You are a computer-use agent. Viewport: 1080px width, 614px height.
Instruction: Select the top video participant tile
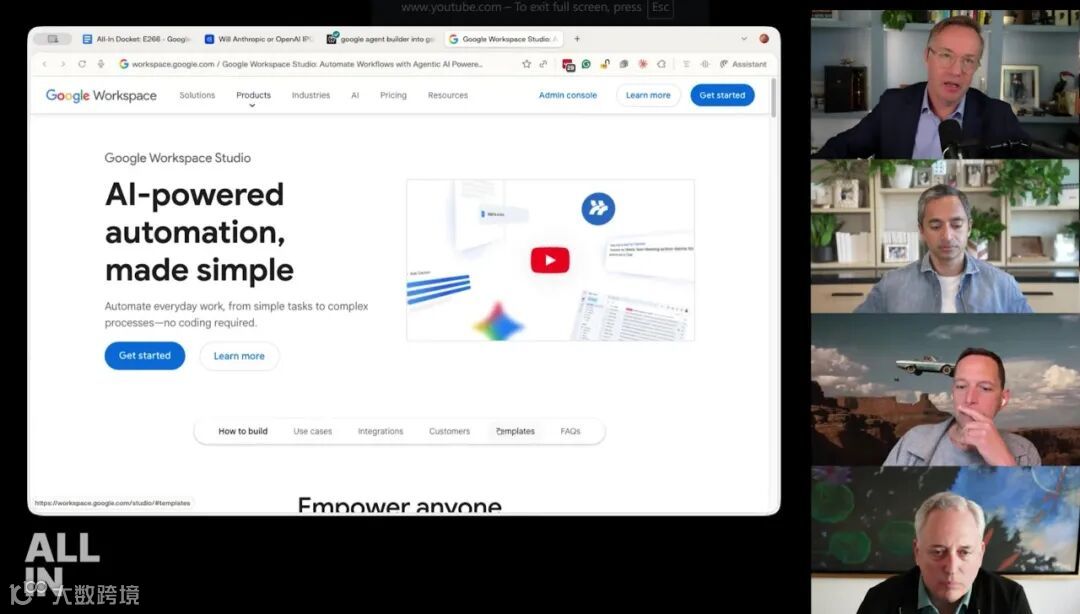tap(945, 84)
